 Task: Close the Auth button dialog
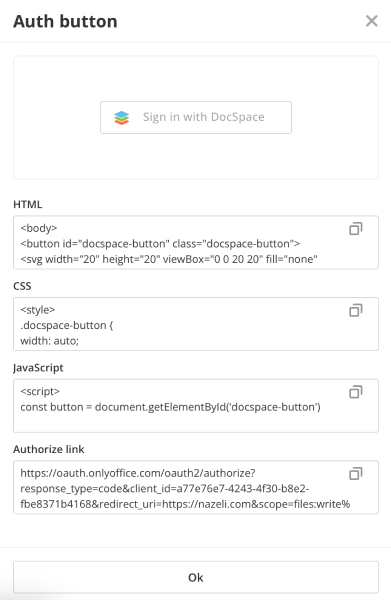[x=371, y=21]
